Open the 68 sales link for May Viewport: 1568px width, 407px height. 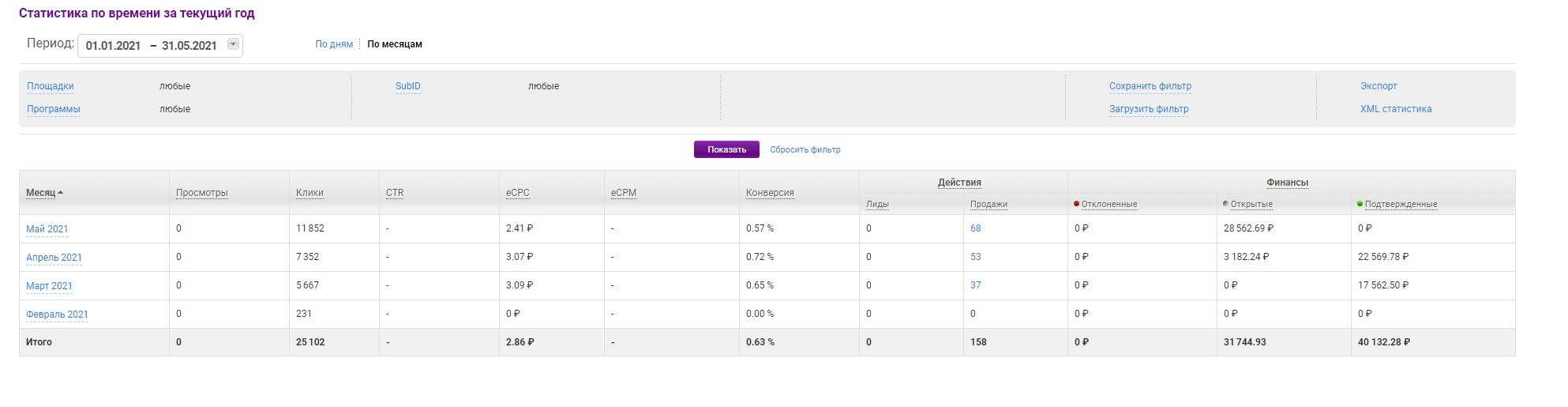pyautogui.click(x=976, y=228)
